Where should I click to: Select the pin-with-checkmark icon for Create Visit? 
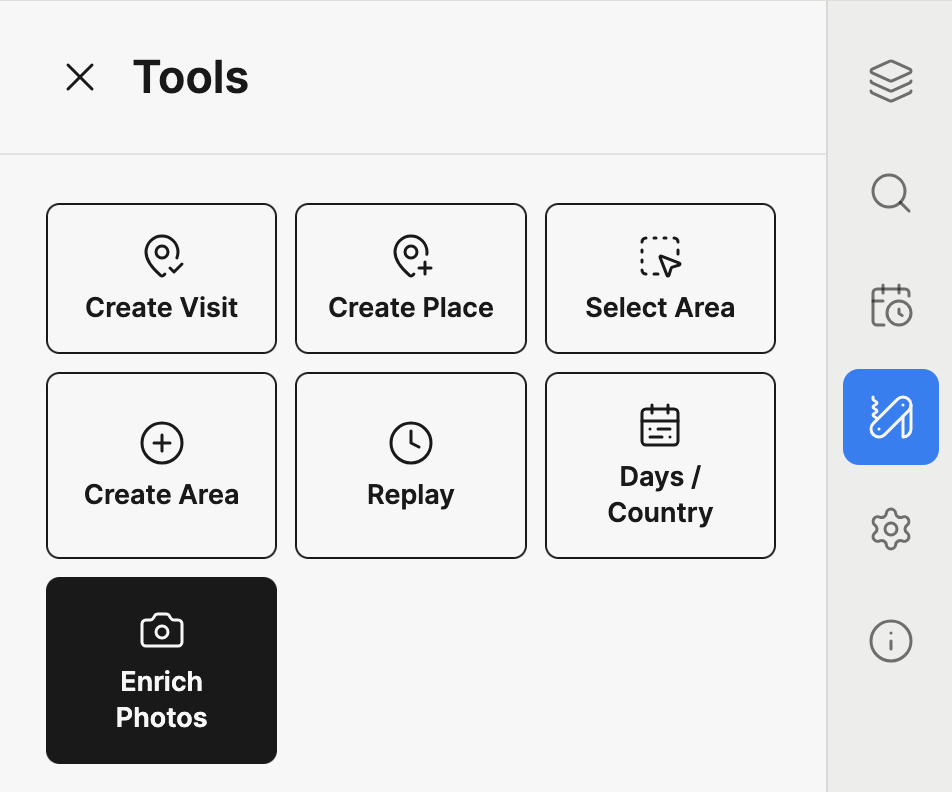(161, 256)
